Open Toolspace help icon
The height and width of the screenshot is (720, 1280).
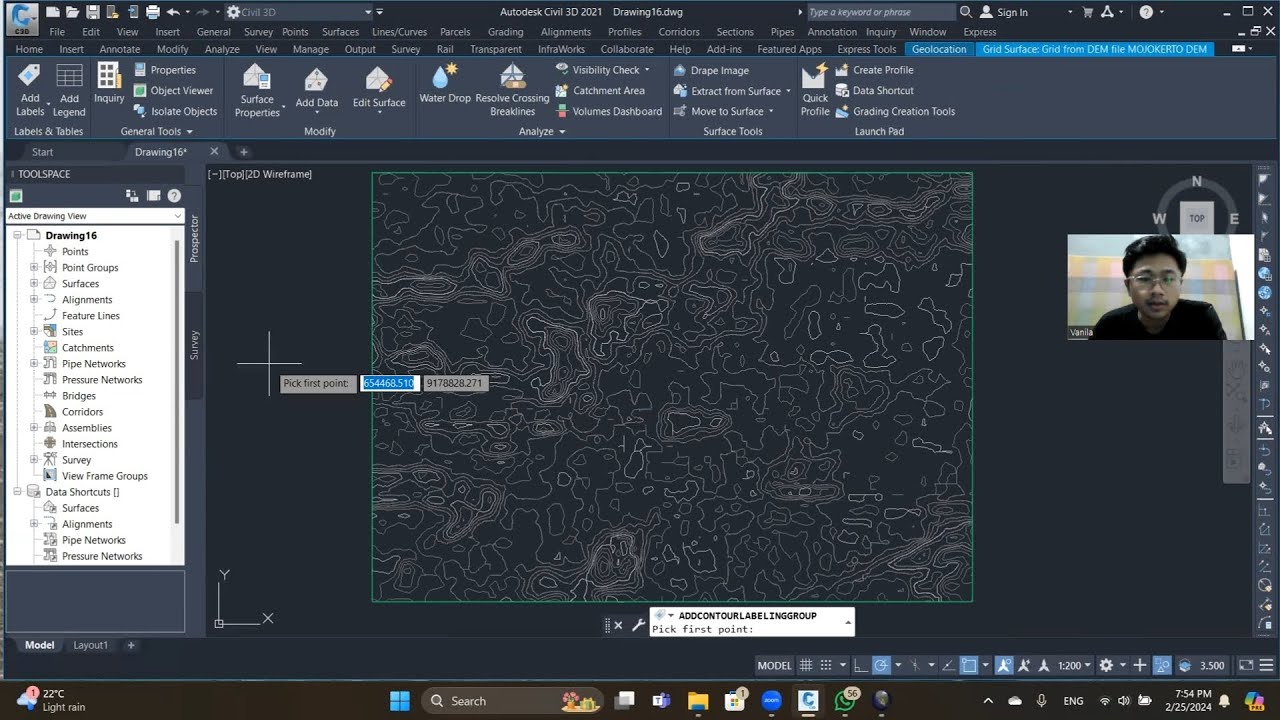[x=174, y=196]
